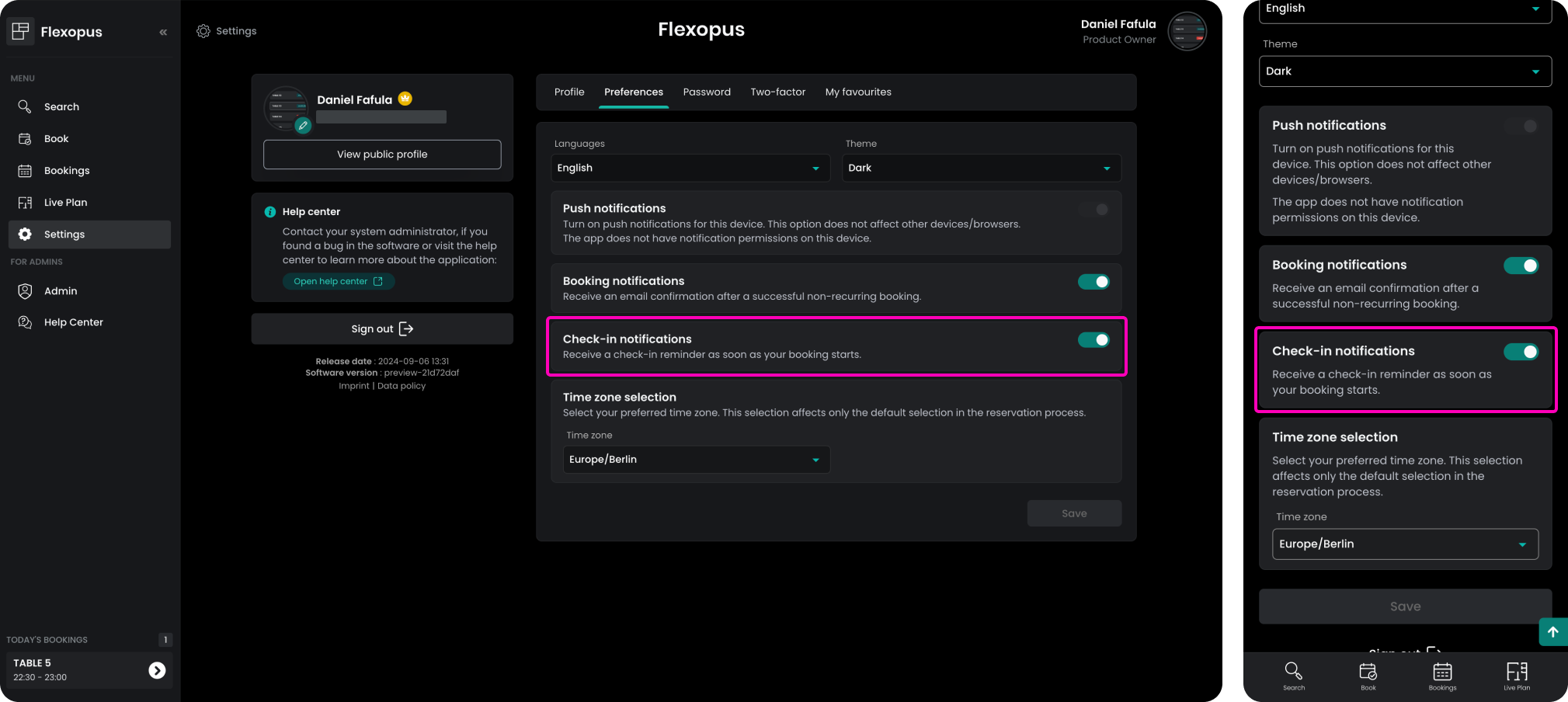Open the Admin section in the sidebar

click(x=61, y=291)
